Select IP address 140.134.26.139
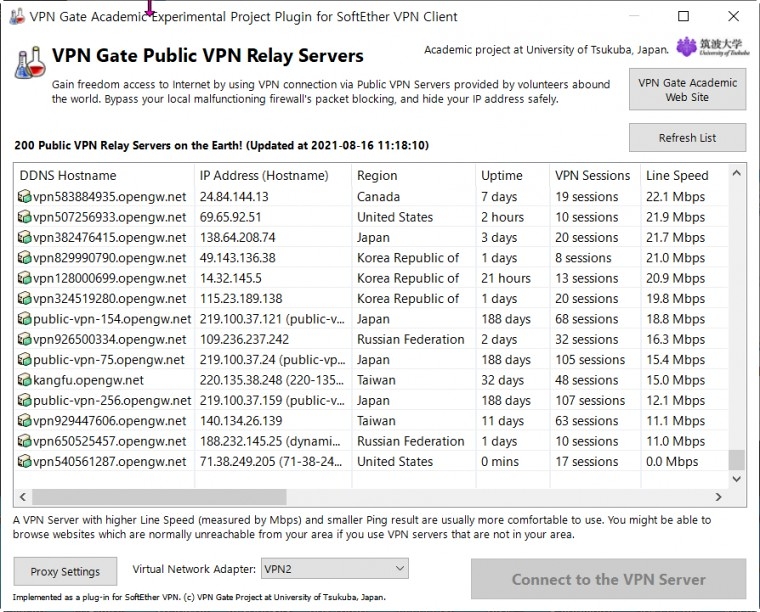The image size is (760, 612). [x=241, y=421]
